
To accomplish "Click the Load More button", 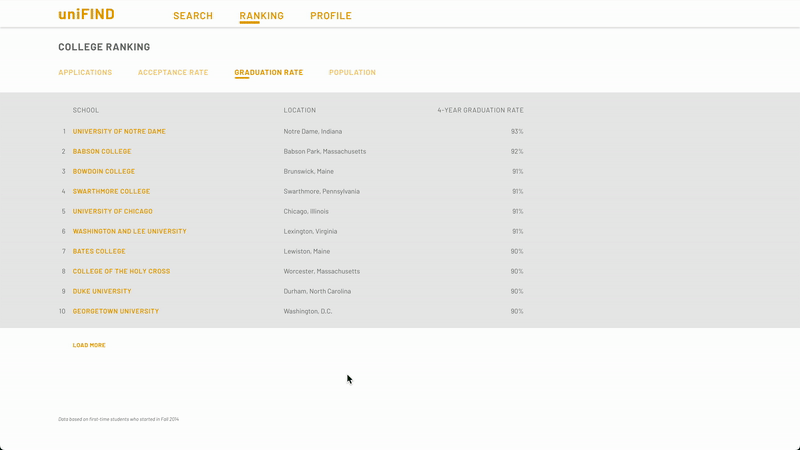I will 89,345.
